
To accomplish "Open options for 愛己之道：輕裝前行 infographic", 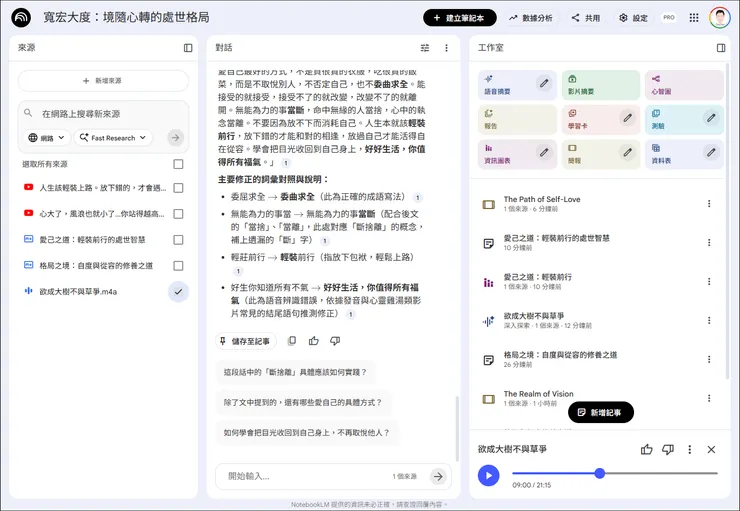I will pos(709,281).
